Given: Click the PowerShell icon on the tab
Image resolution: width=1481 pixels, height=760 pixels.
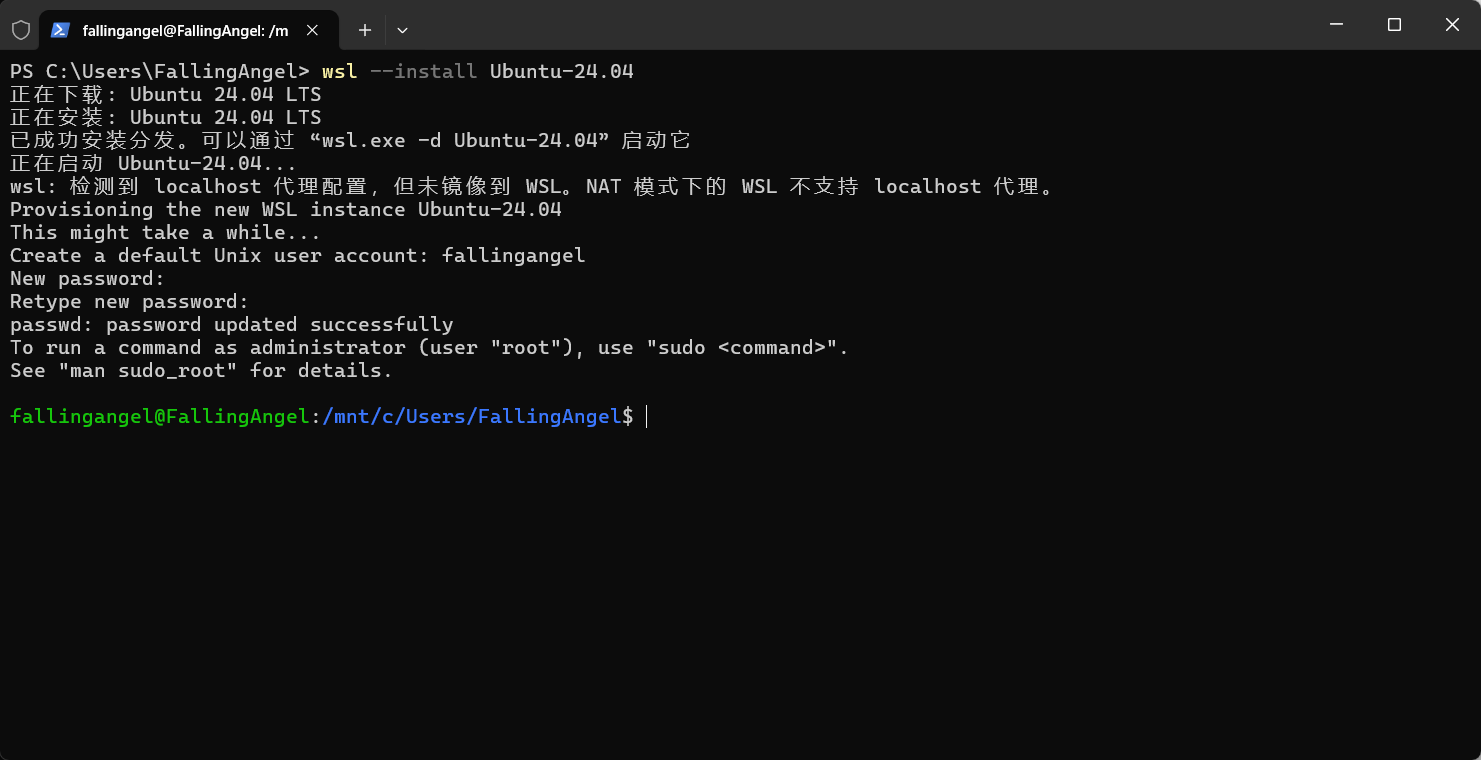Looking at the screenshot, I should point(60,30).
